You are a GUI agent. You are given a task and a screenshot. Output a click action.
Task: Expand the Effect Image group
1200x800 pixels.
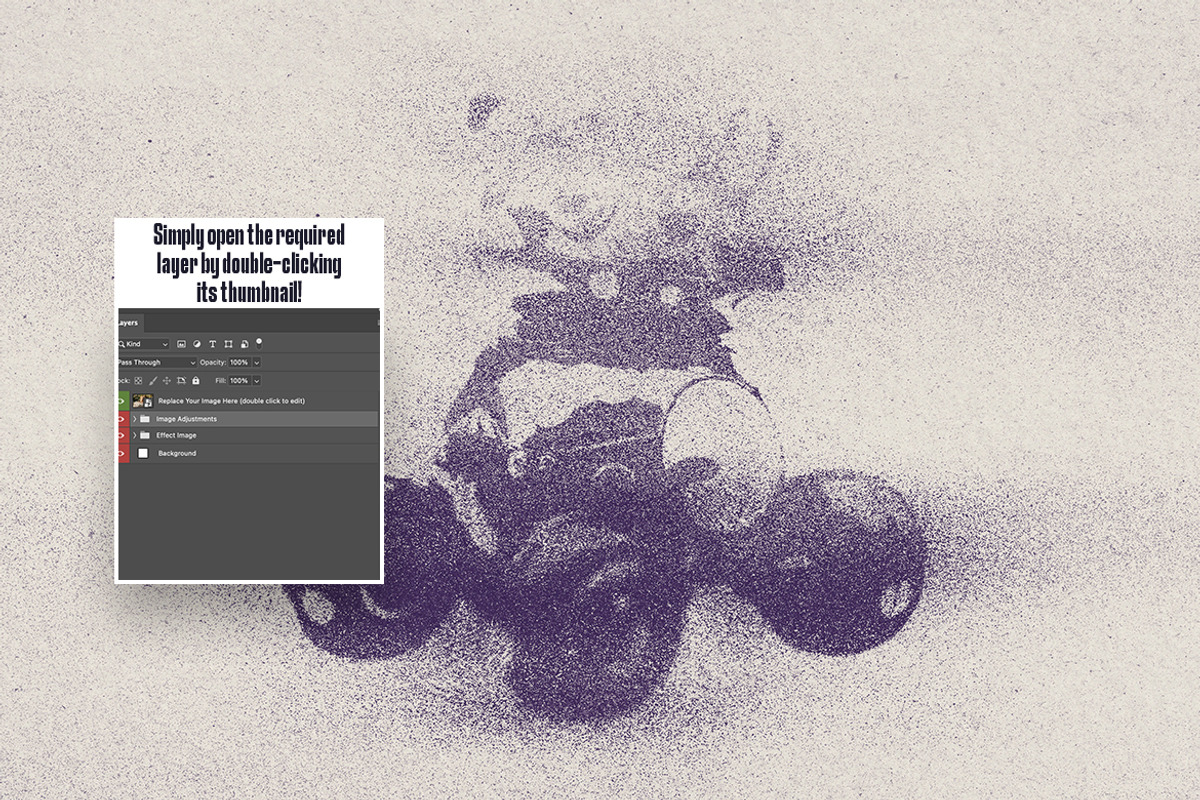point(134,436)
